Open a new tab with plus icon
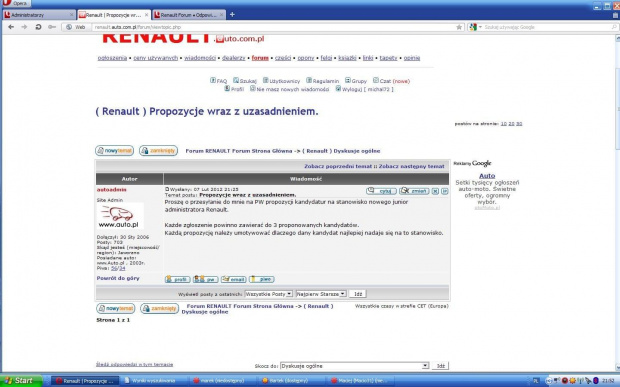Screen dimensions: 620x387 tap(232, 15)
